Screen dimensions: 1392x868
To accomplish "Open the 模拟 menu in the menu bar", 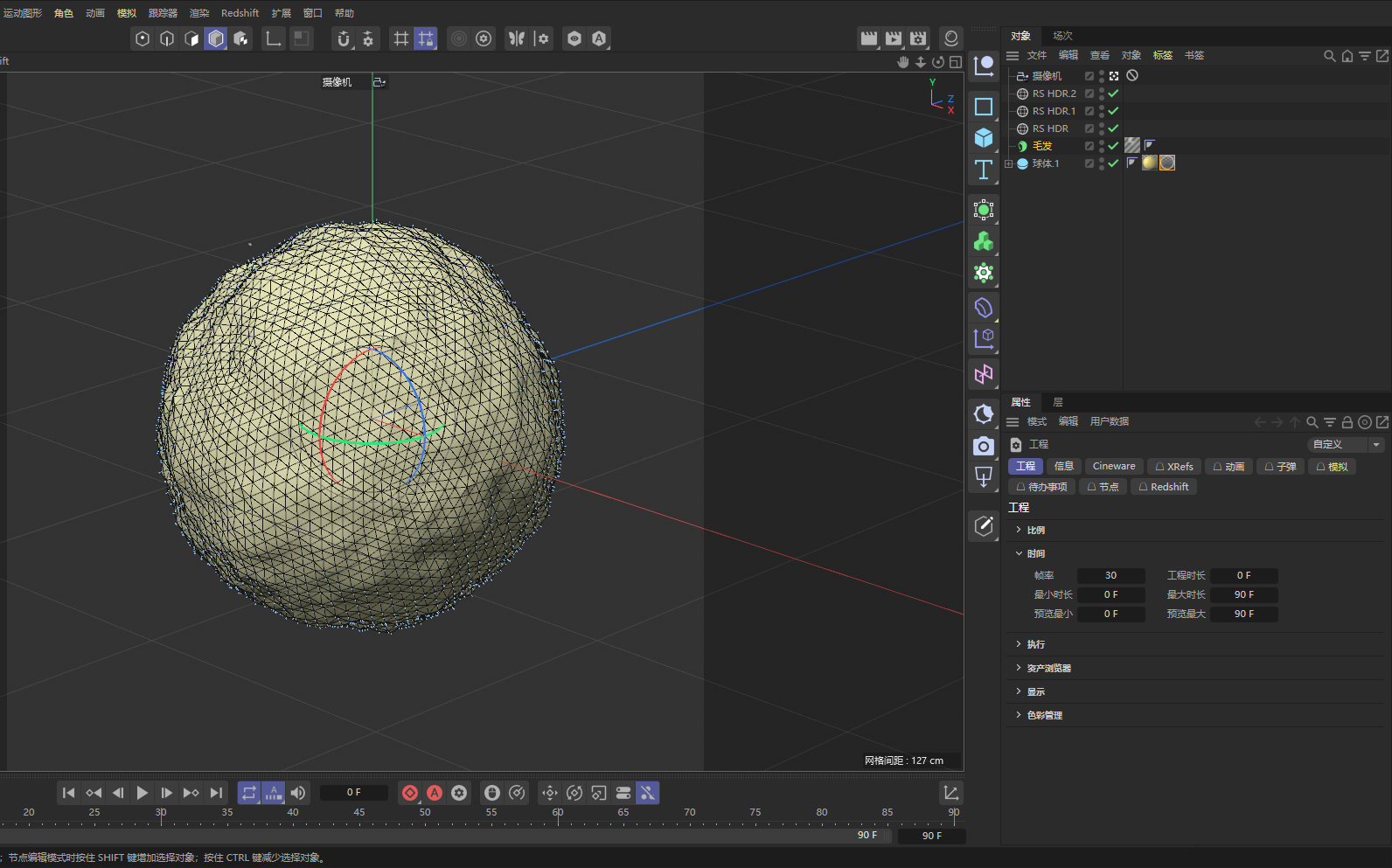I will click(127, 13).
